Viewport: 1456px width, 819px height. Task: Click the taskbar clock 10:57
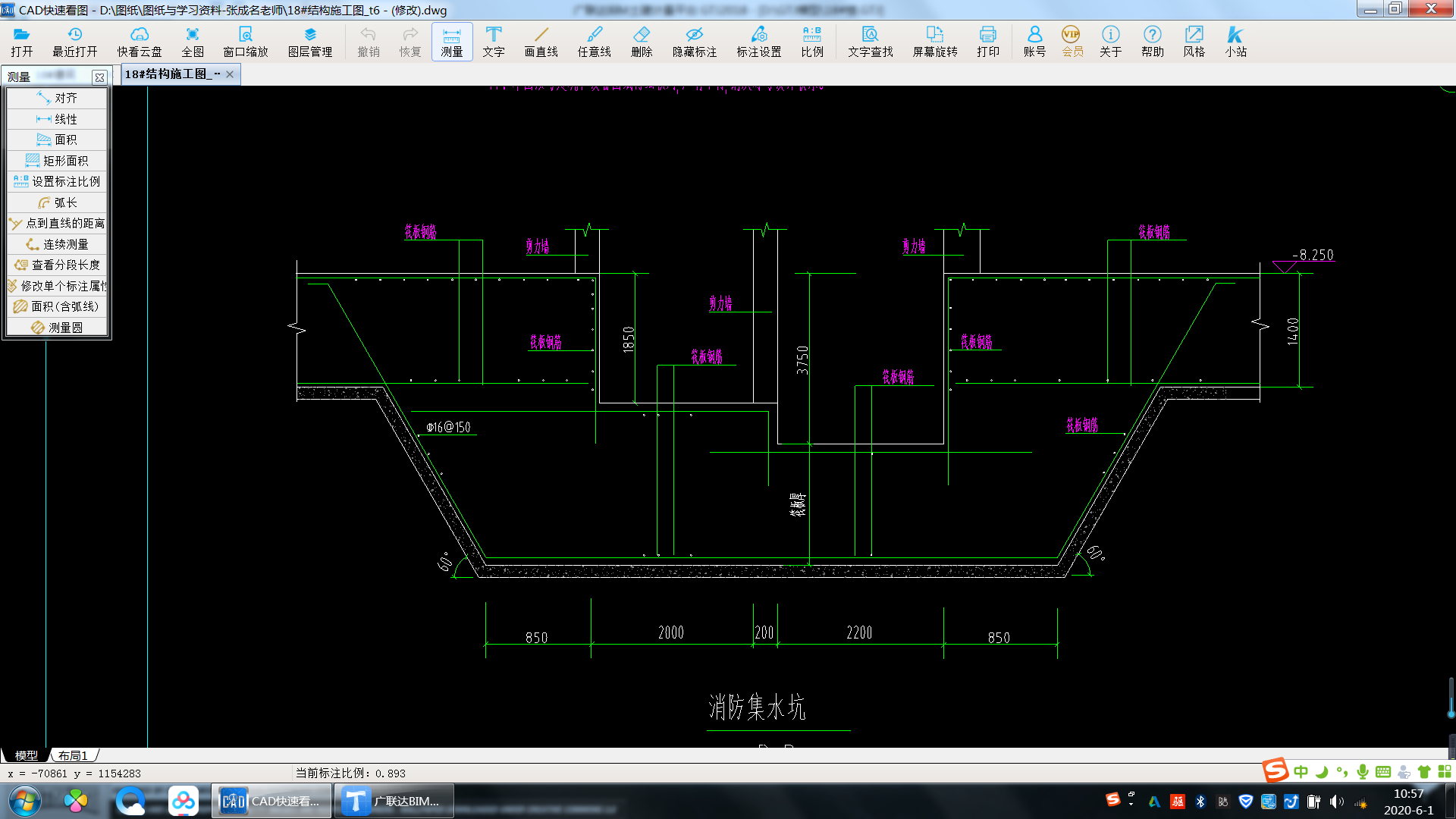pyautogui.click(x=1409, y=794)
